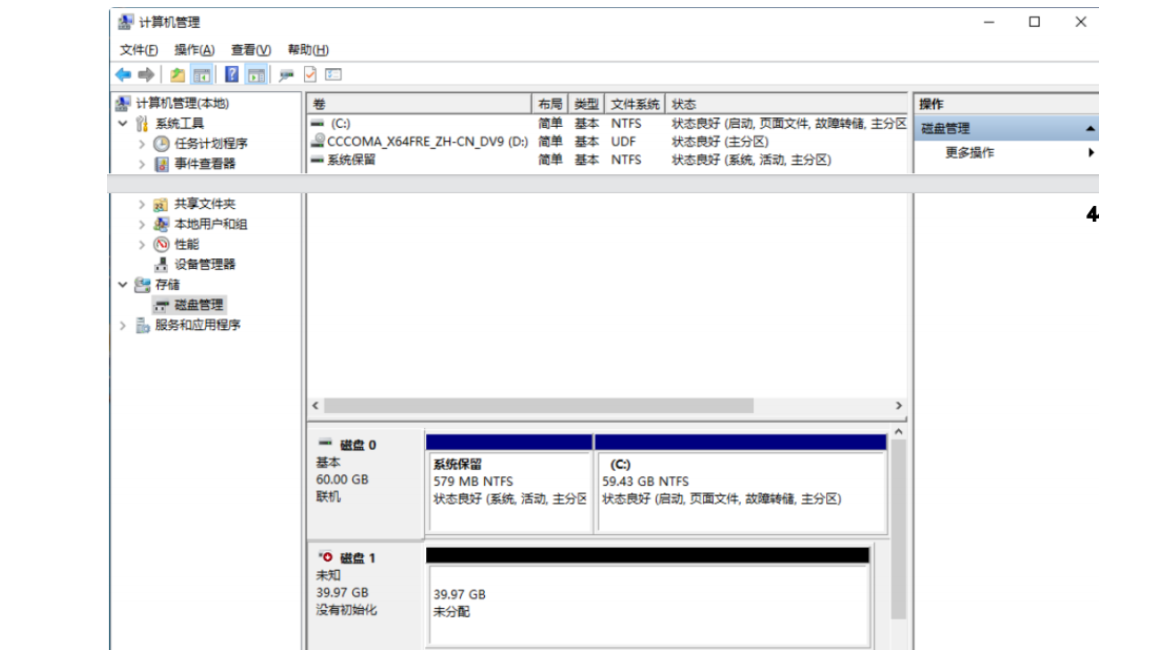Viewport: 1175px width, 650px height.
Task: Expand the 服务和应用程序 tree branch
Action: [120, 324]
